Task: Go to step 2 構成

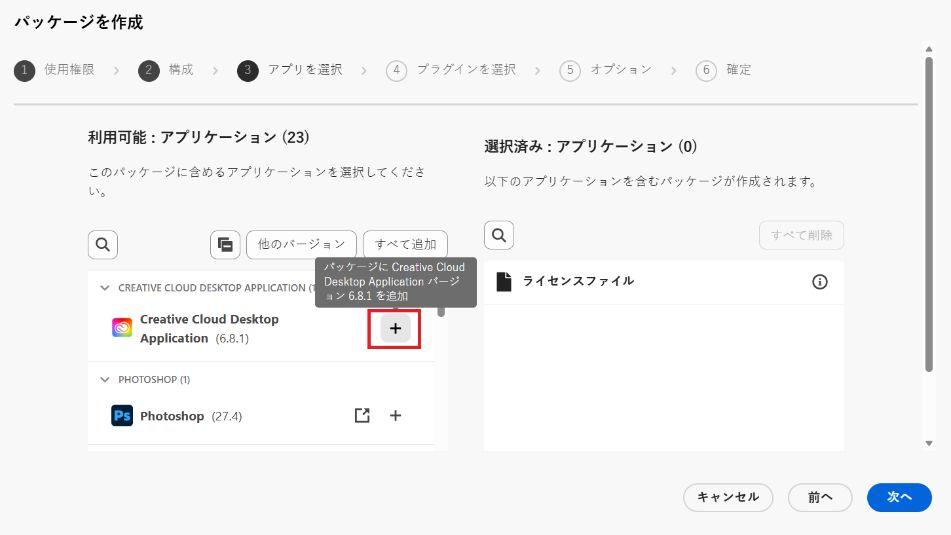Action: (x=166, y=70)
